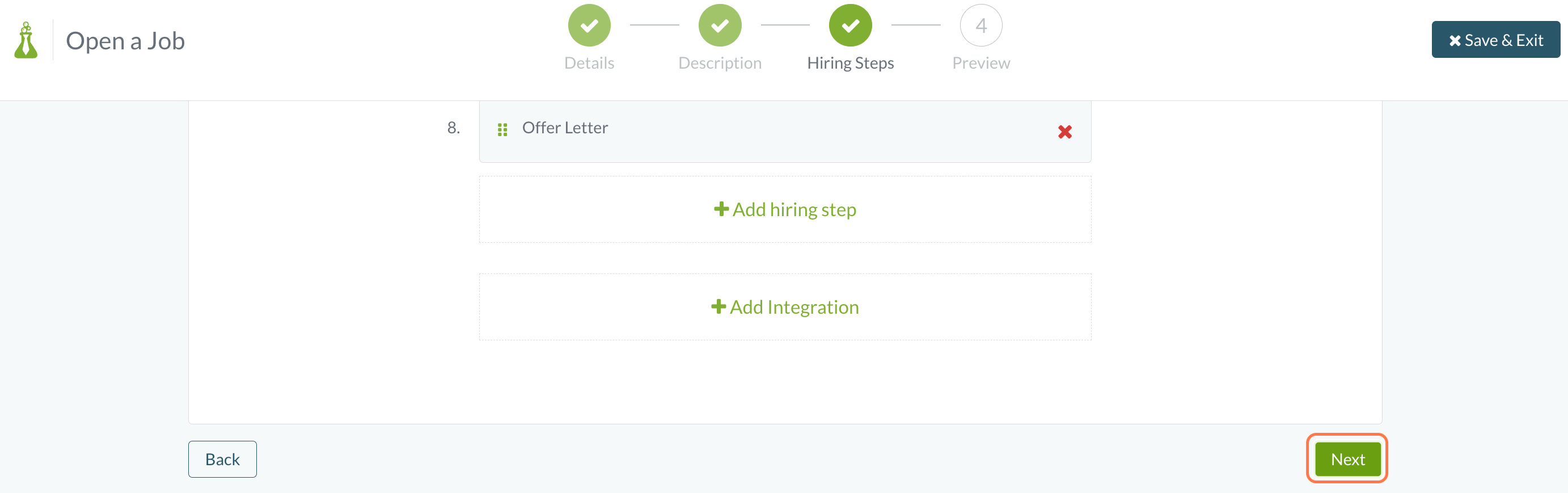Screen dimensions: 1568x493
Task: Remove Offer Letter step with red X
Action: click(x=1064, y=132)
